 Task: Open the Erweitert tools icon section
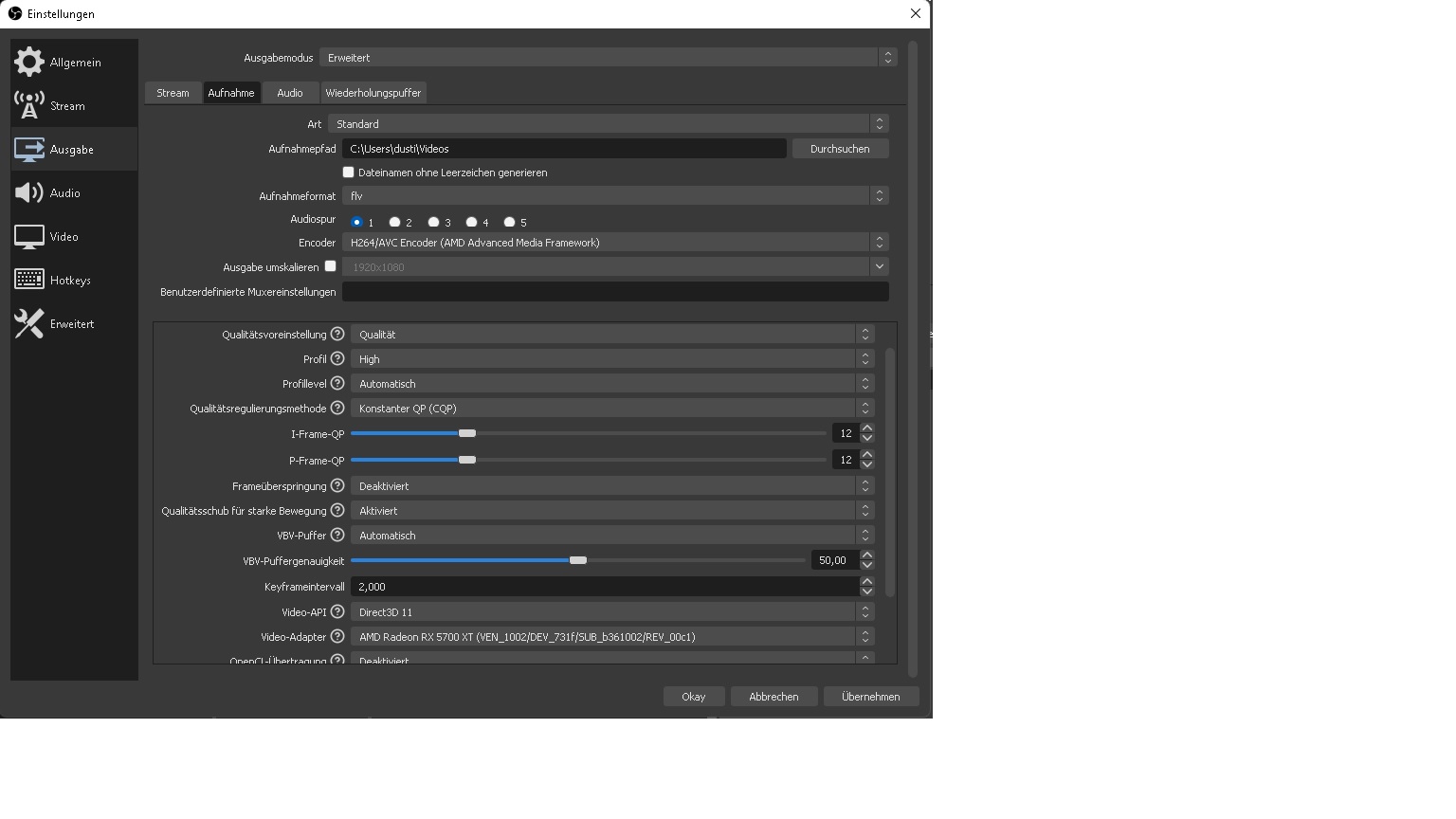30,324
